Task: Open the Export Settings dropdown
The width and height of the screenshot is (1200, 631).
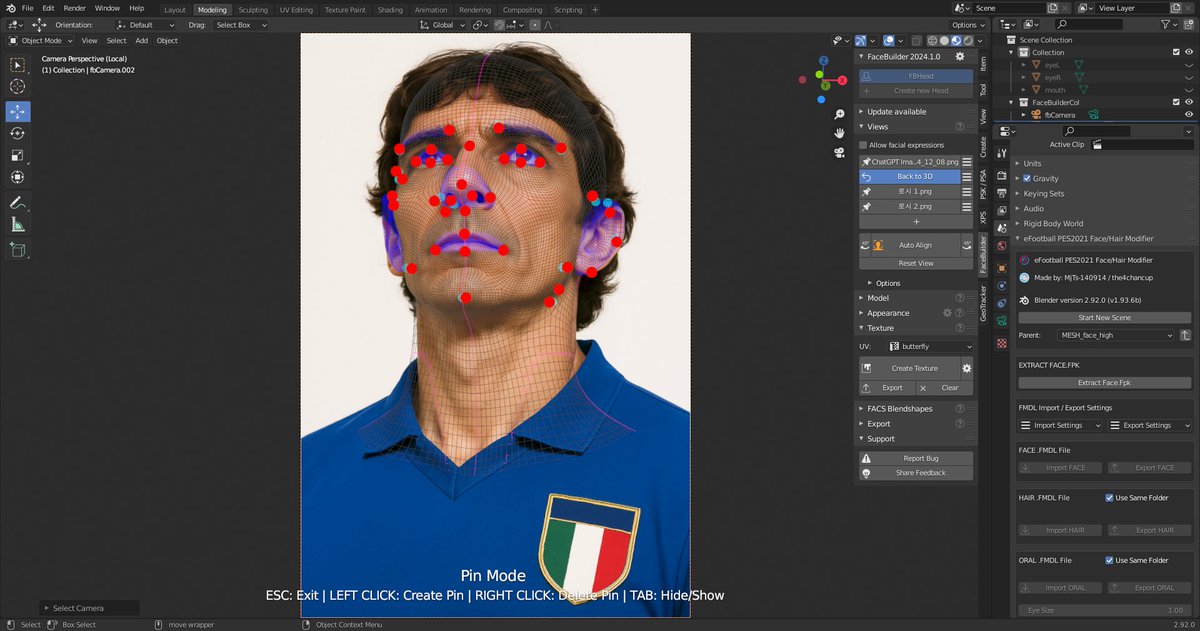Action: tap(1149, 425)
